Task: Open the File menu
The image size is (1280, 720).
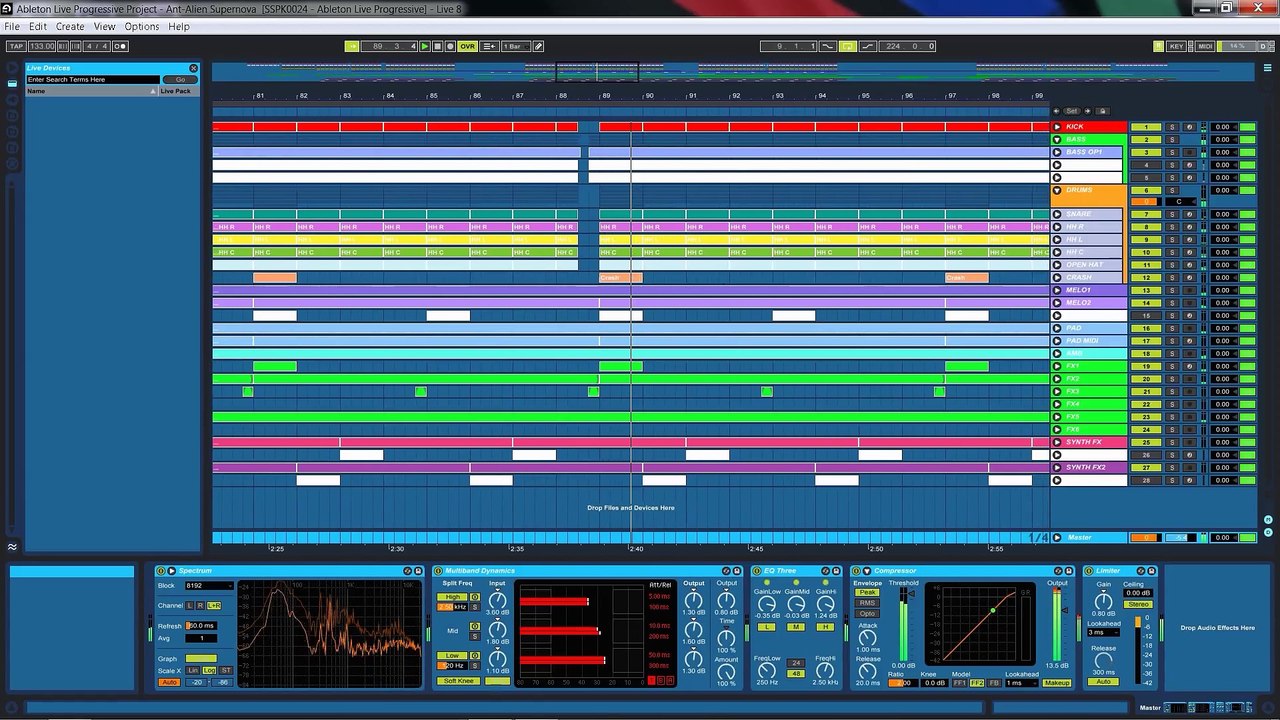Action: click(x=12, y=26)
